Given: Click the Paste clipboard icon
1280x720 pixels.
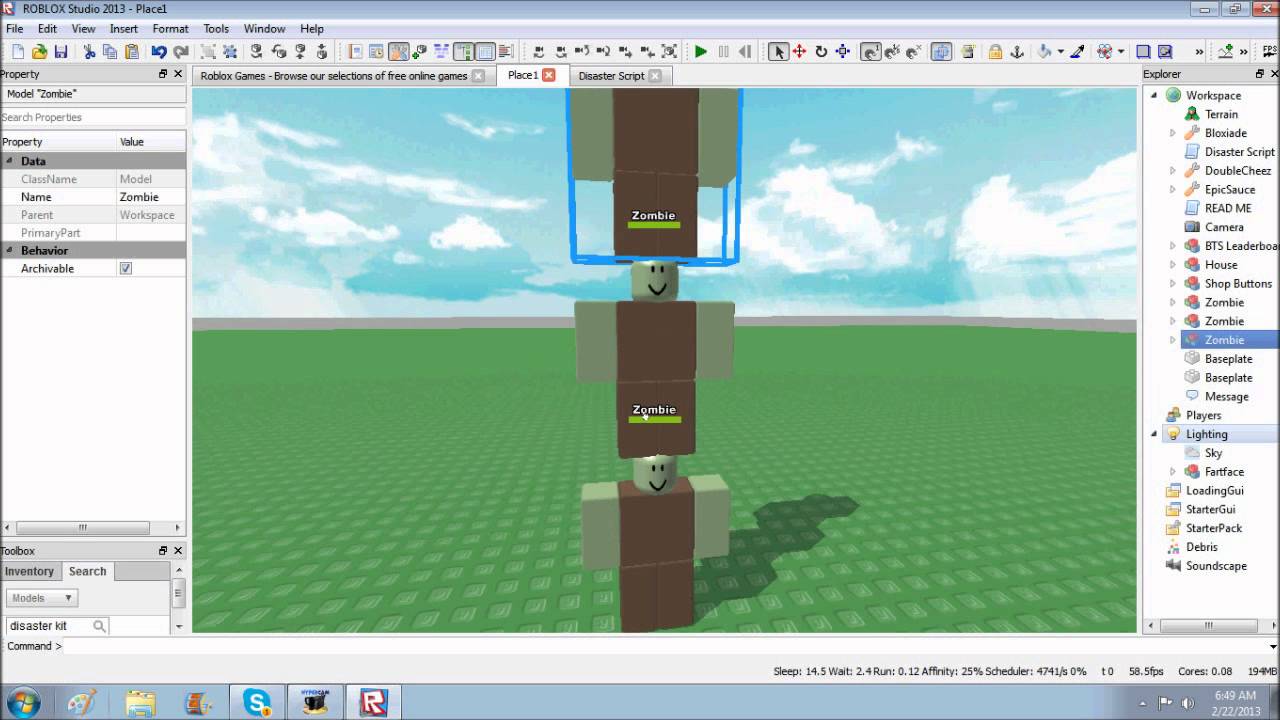Looking at the screenshot, I should (132, 52).
